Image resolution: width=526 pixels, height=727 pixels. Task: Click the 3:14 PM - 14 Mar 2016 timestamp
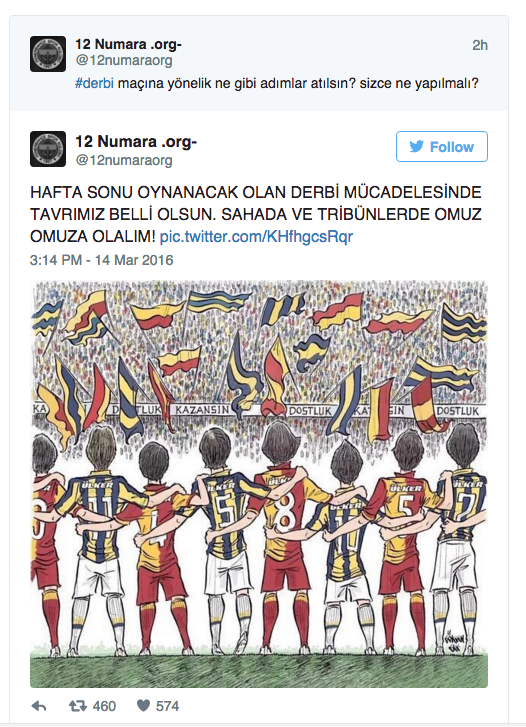(102, 260)
